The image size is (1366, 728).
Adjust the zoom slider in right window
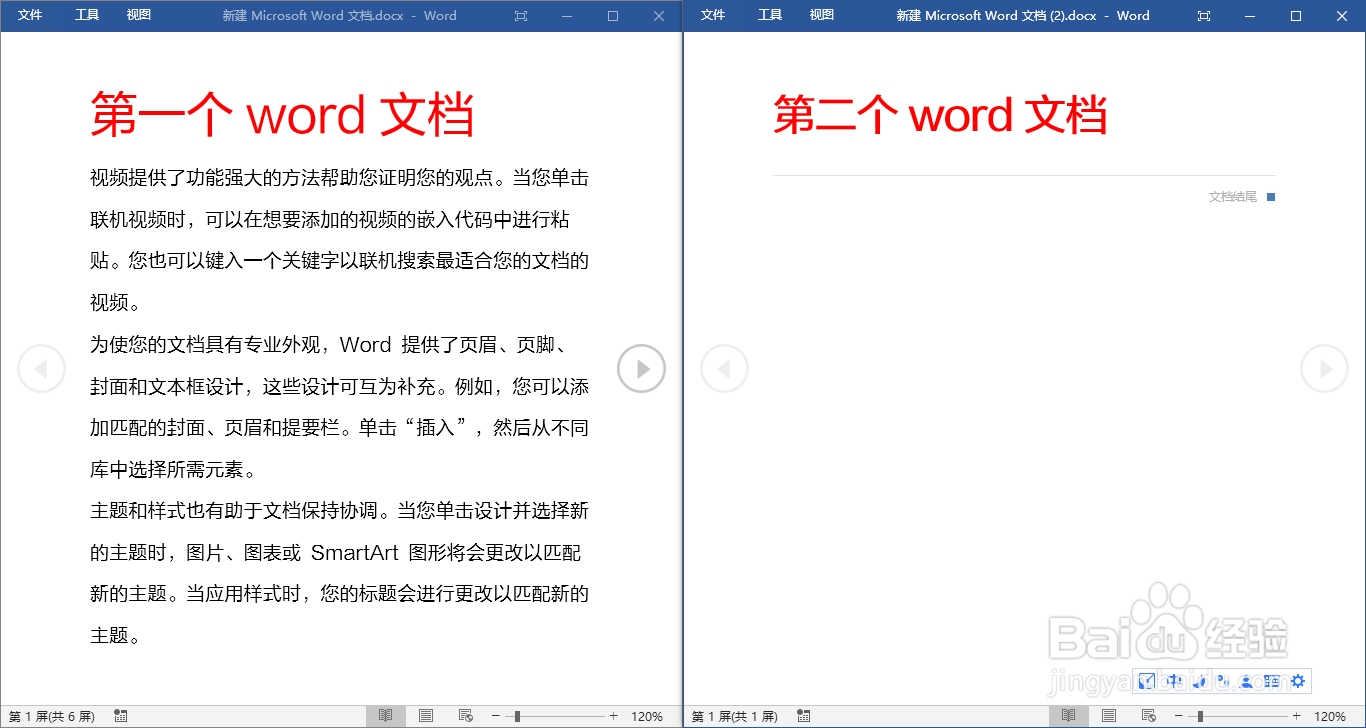(1200, 716)
